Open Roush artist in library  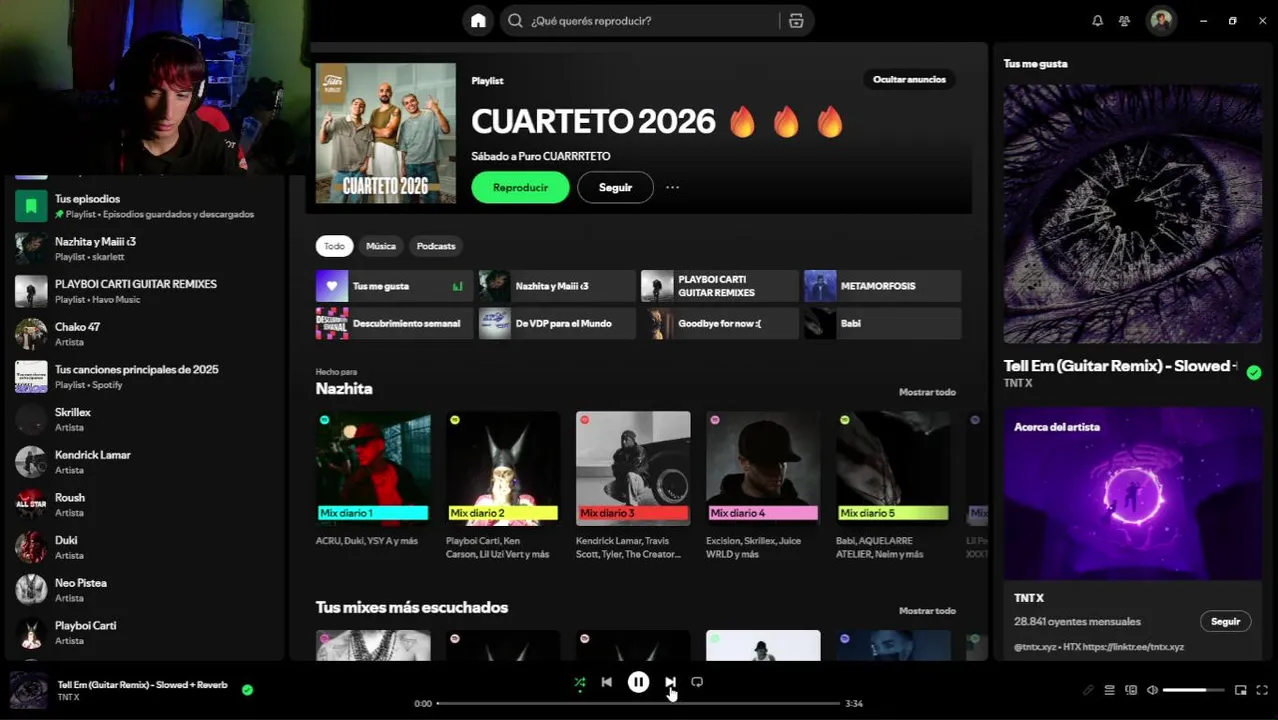click(x=145, y=505)
